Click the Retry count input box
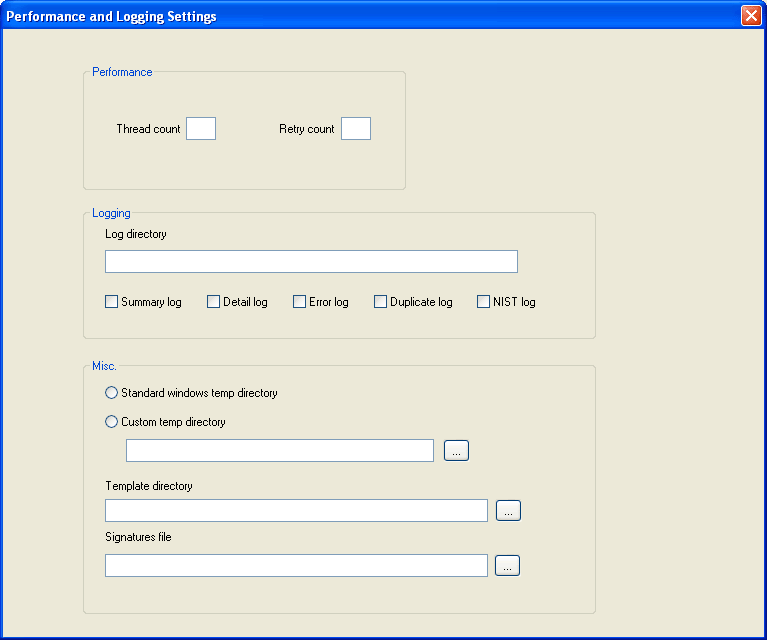This screenshot has height=640, width=767. 356,129
